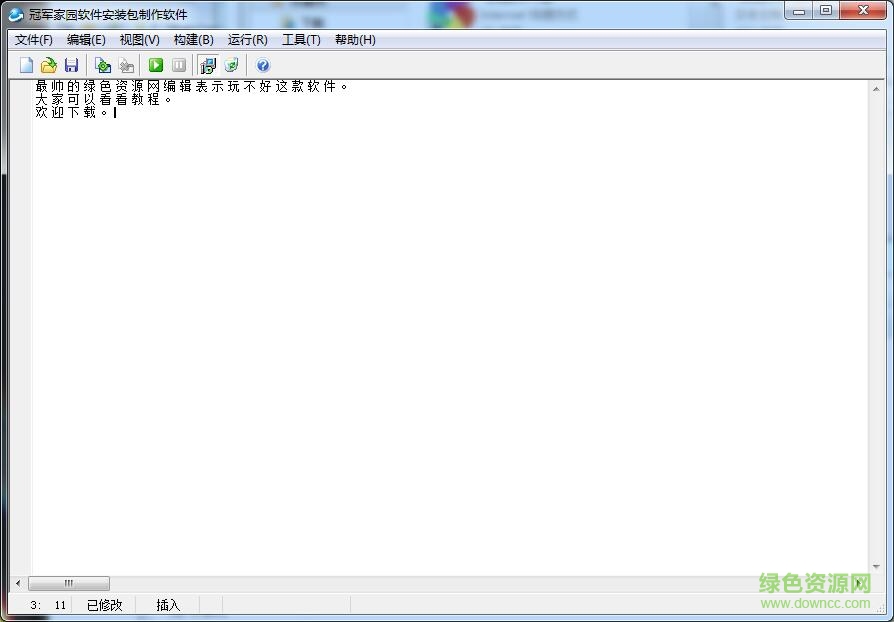
Task: Click the 3: 11 cursor position indicator
Action: coord(48,605)
